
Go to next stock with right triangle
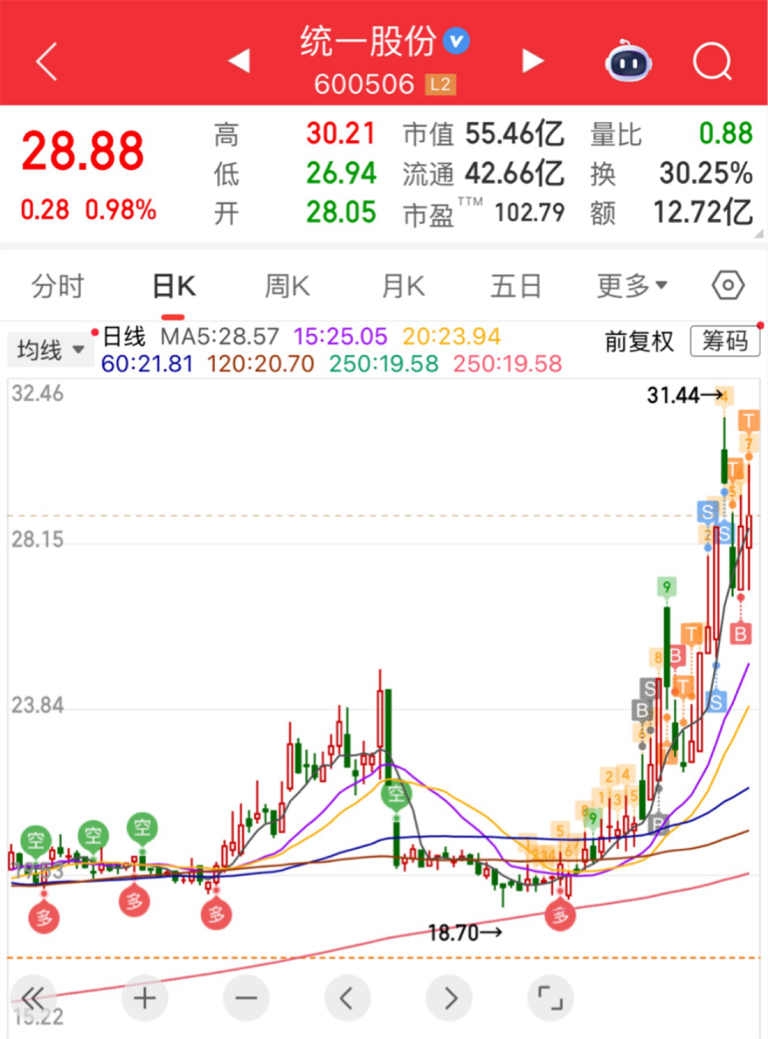[532, 61]
